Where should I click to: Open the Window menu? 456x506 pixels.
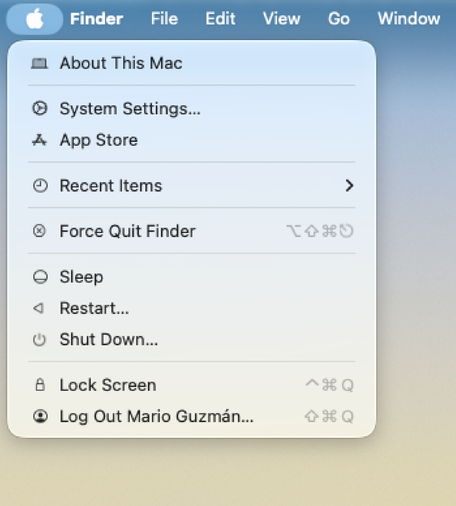click(x=409, y=19)
